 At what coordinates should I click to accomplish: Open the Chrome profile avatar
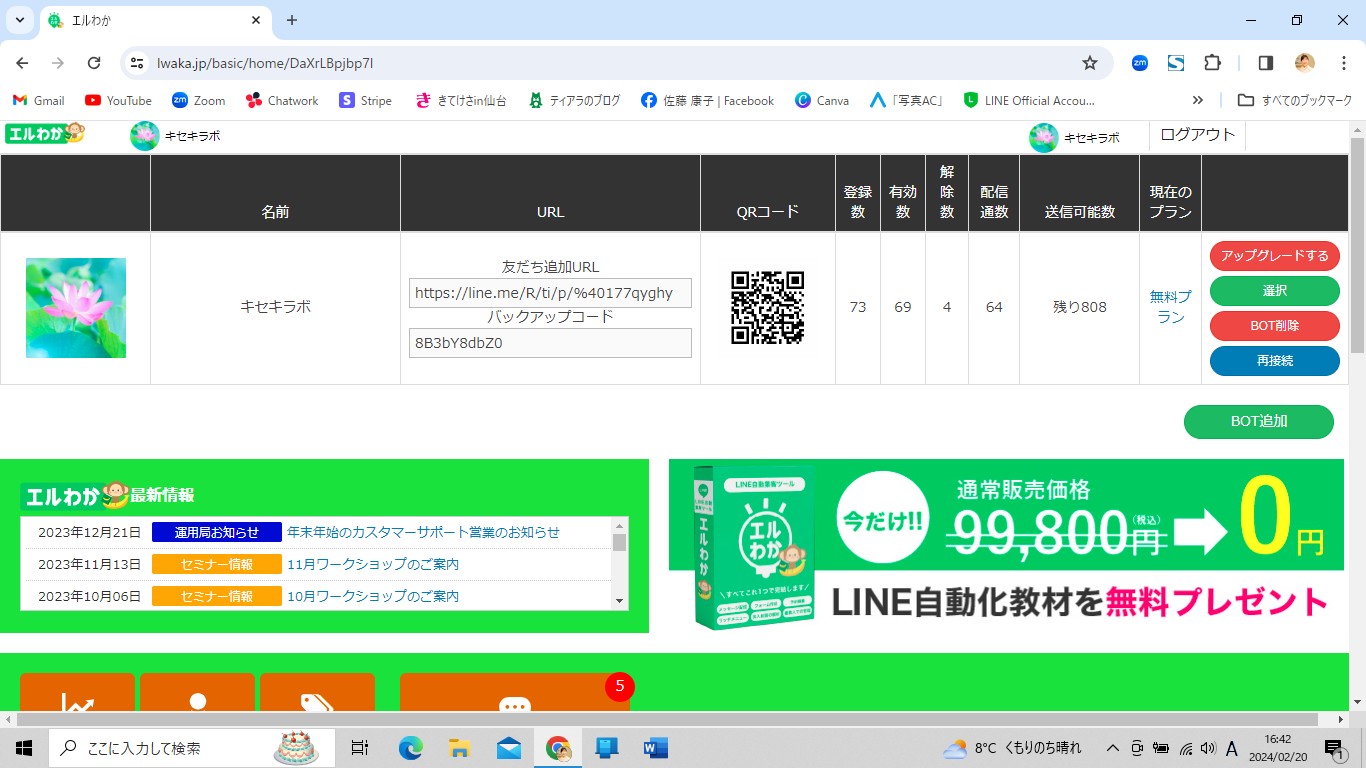coord(1304,63)
